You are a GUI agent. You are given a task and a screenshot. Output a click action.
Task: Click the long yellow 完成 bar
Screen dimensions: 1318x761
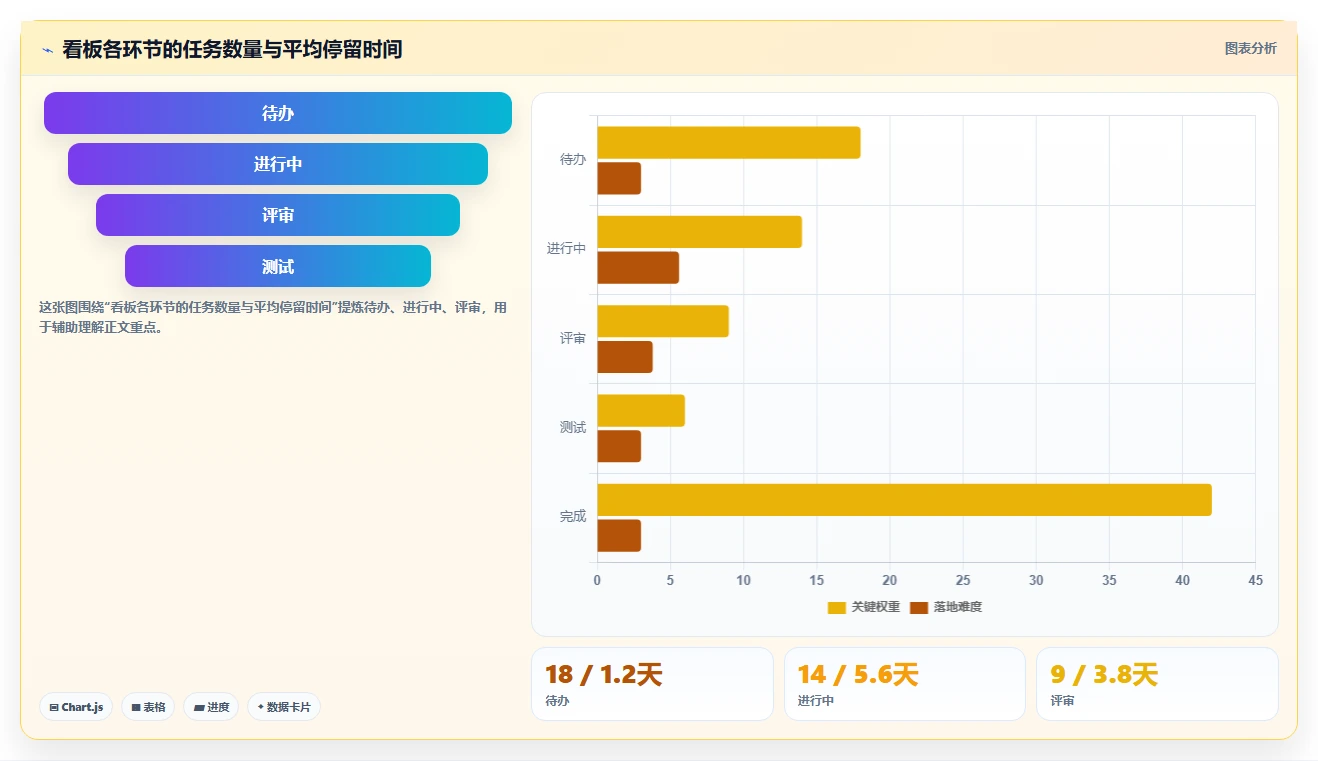coord(905,500)
